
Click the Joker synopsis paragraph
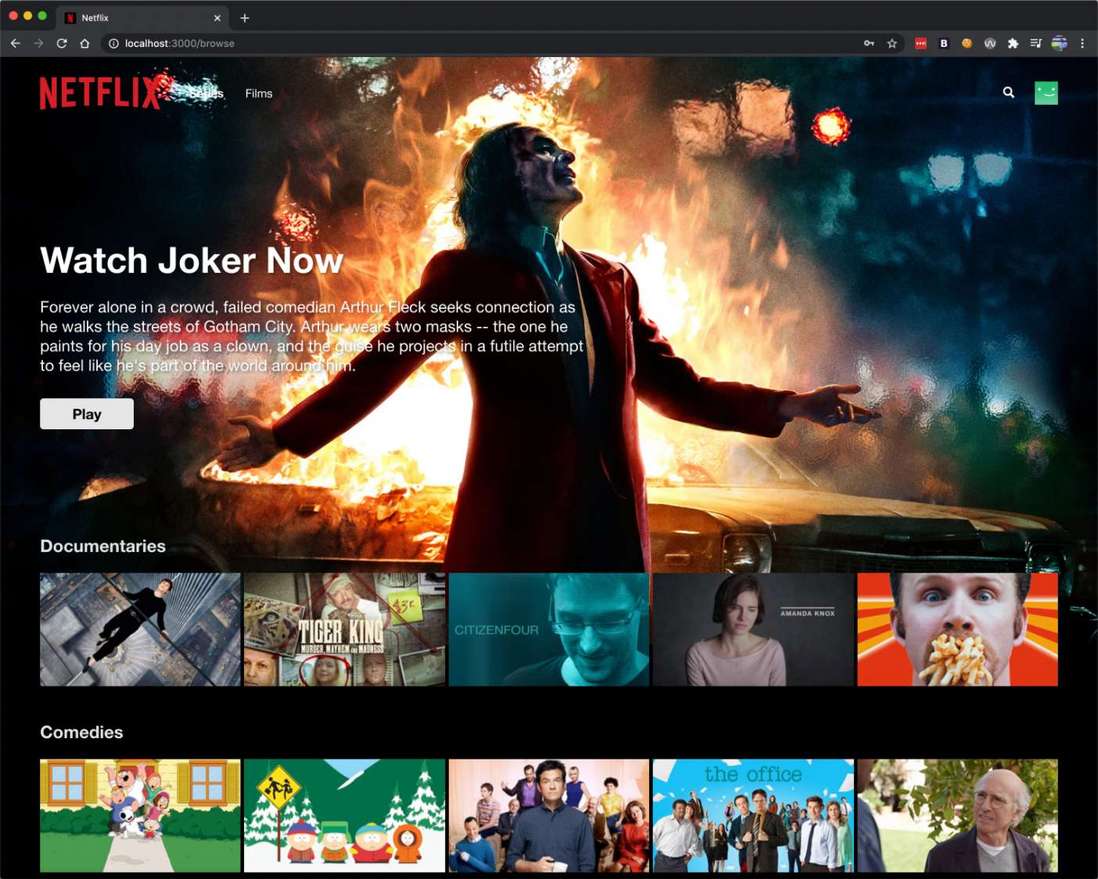coord(312,336)
